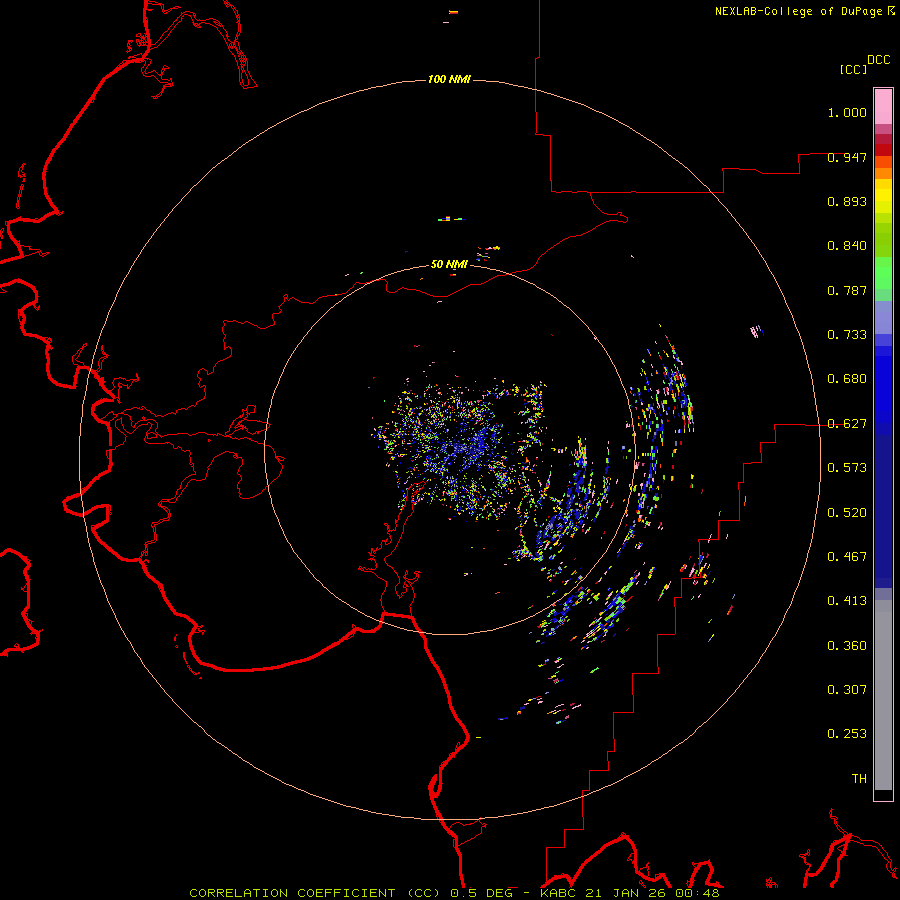Click the 0.680 color scale value

coord(847,379)
